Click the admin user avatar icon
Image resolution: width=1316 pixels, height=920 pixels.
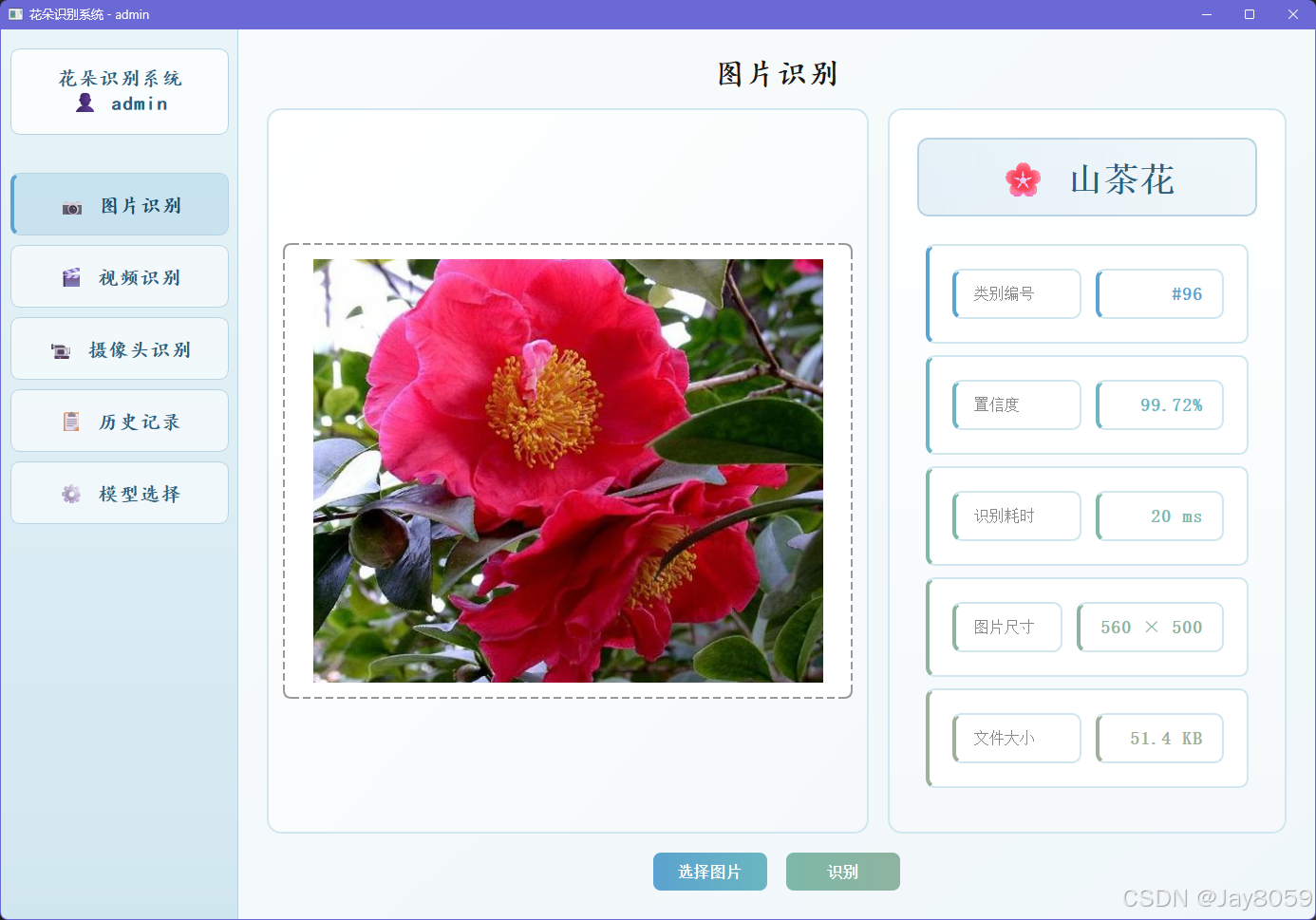click(85, 103)
